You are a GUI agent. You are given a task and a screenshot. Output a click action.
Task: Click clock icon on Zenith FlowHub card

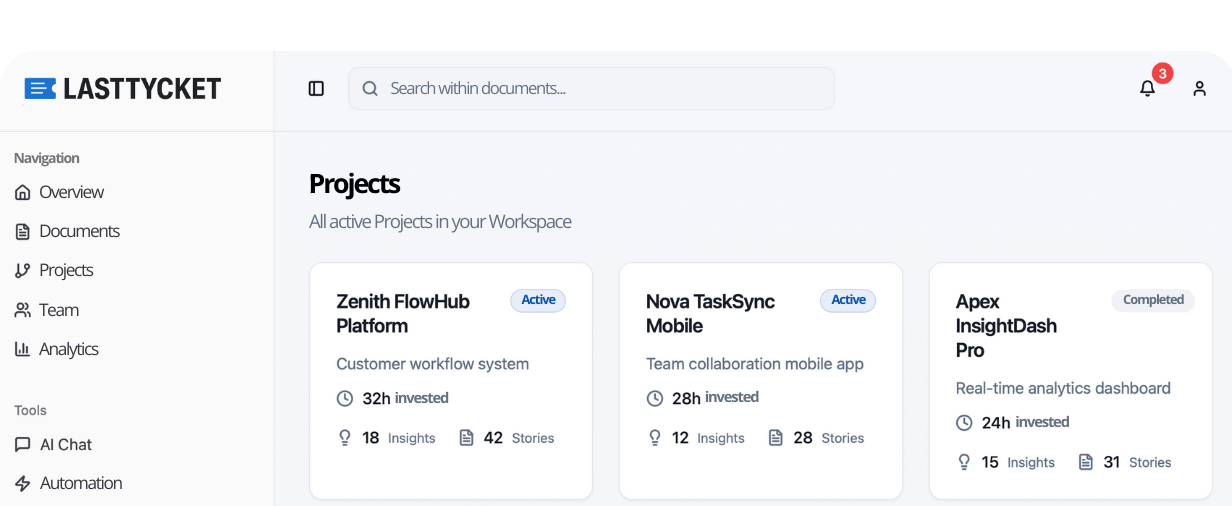point(345,398)
